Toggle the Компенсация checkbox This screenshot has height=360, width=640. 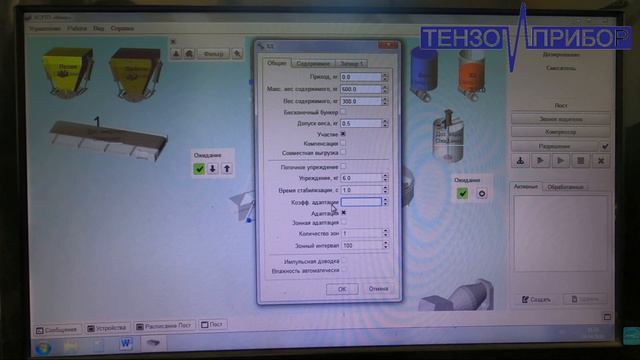pos(343,143)
